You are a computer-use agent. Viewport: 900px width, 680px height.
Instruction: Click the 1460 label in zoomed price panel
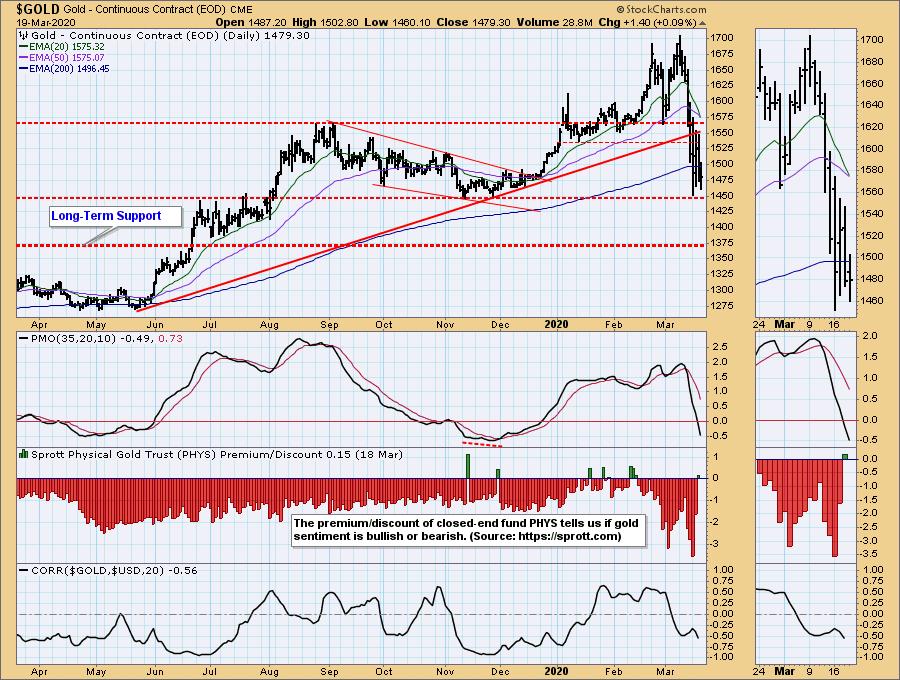pyautogui.click(x=870, y=300)
